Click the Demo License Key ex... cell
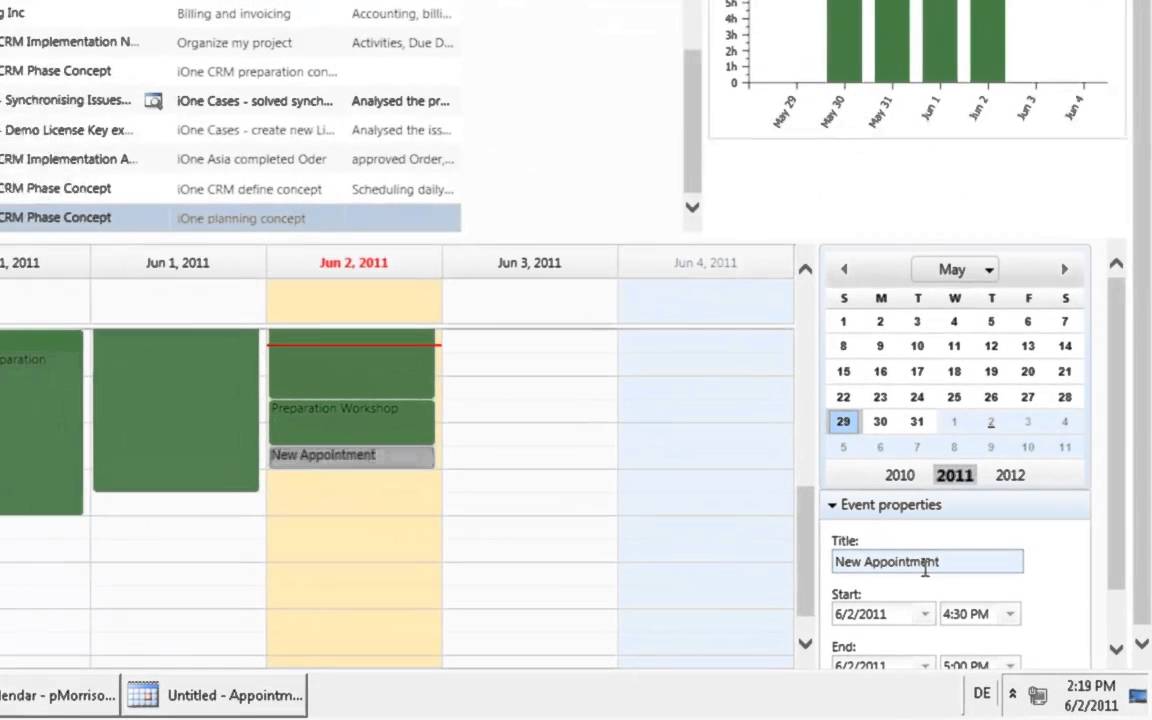The height and width of the screenshot is (720, 1152). (x=68, y=130)
